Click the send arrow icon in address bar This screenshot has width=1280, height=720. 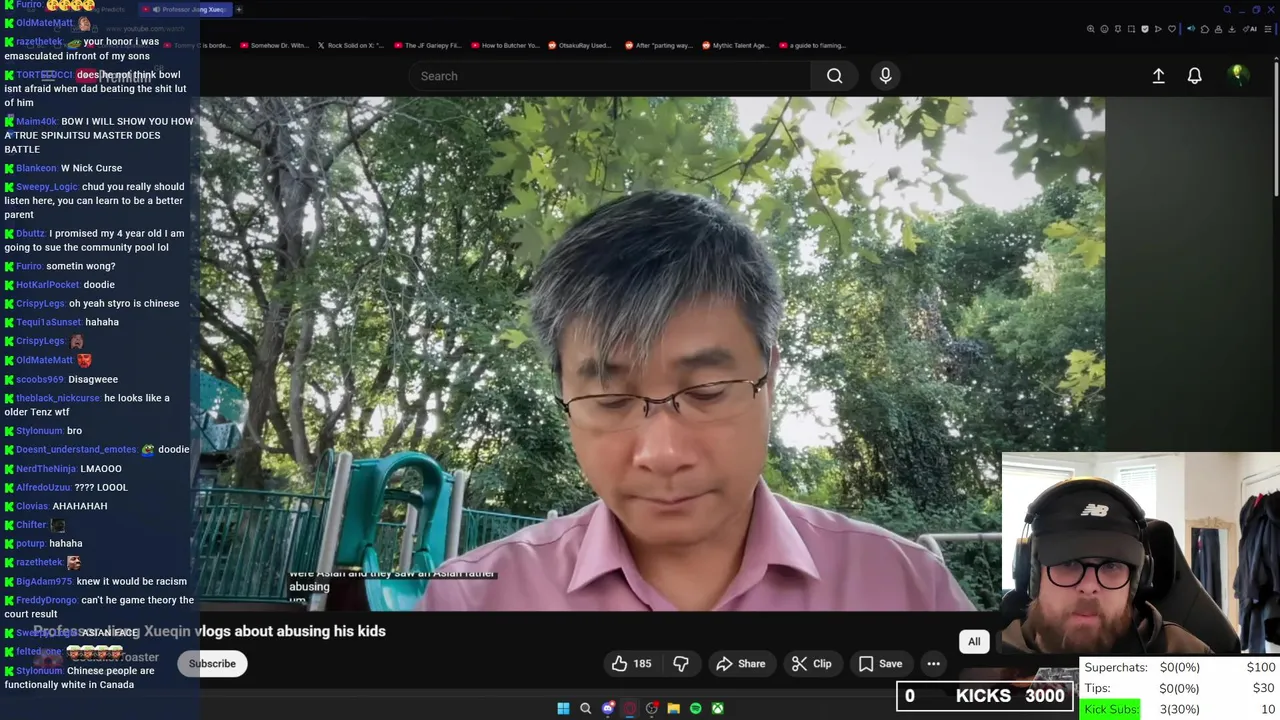click(x=1158, y=29)
